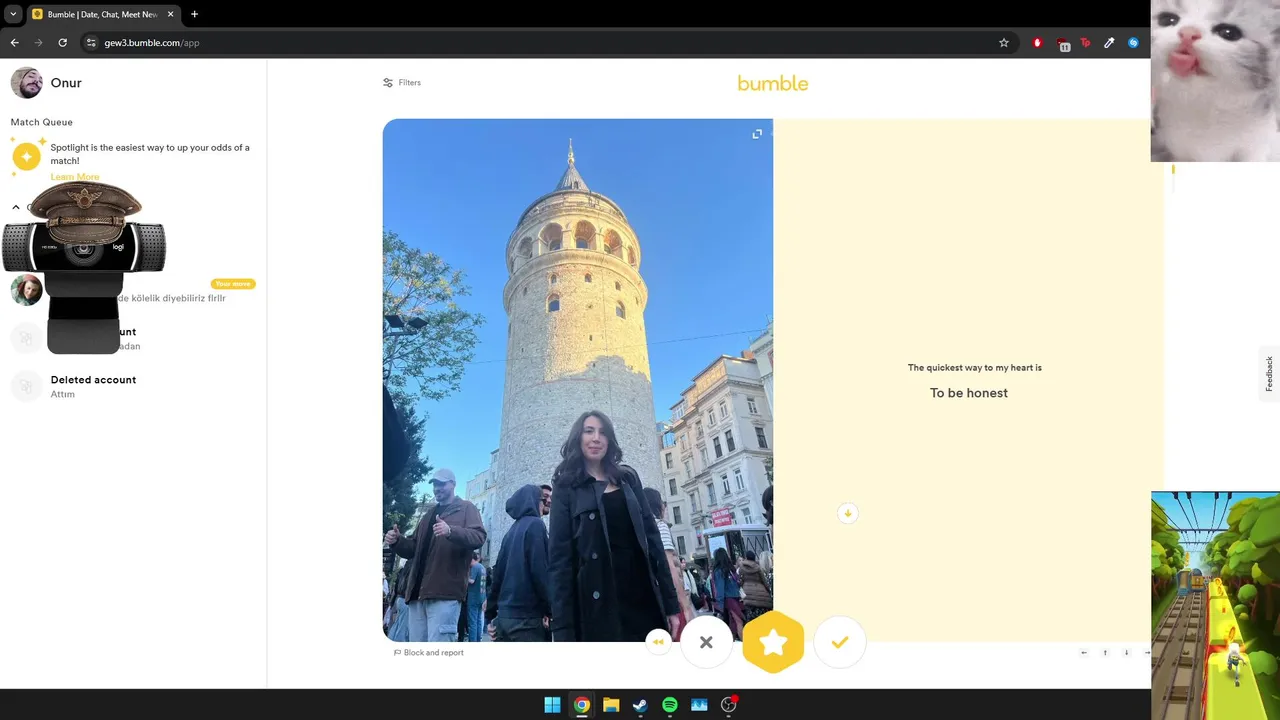The image size is (1280, 720).
Task: Click the yellow down-arrow scroll button
Action: pos(848,513)
